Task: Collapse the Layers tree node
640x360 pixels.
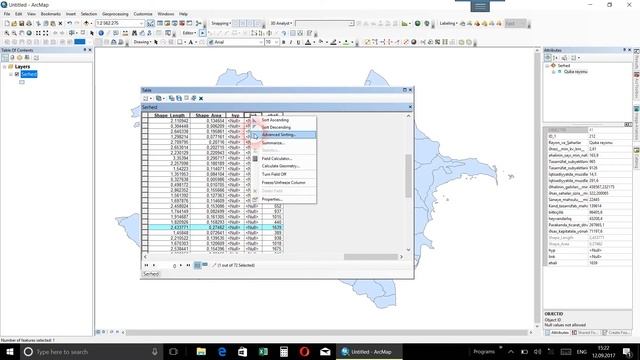Action: pyautogui.click(x=4, y=67)
